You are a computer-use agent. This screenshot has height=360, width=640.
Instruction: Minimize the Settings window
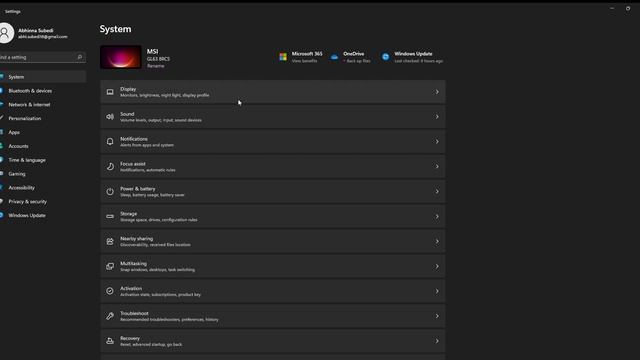click(x=612, y=8)
